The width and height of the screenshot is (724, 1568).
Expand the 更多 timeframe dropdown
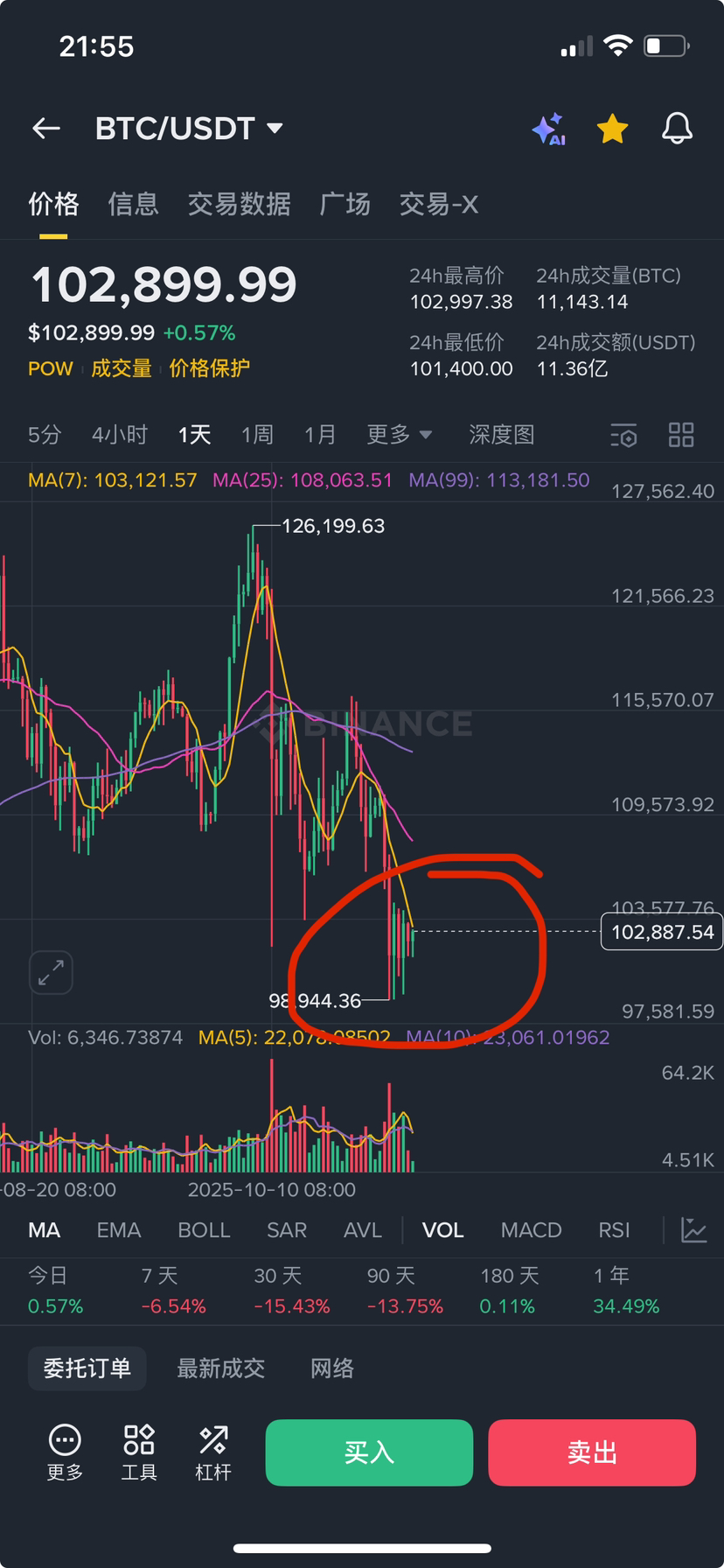[400, 435]
